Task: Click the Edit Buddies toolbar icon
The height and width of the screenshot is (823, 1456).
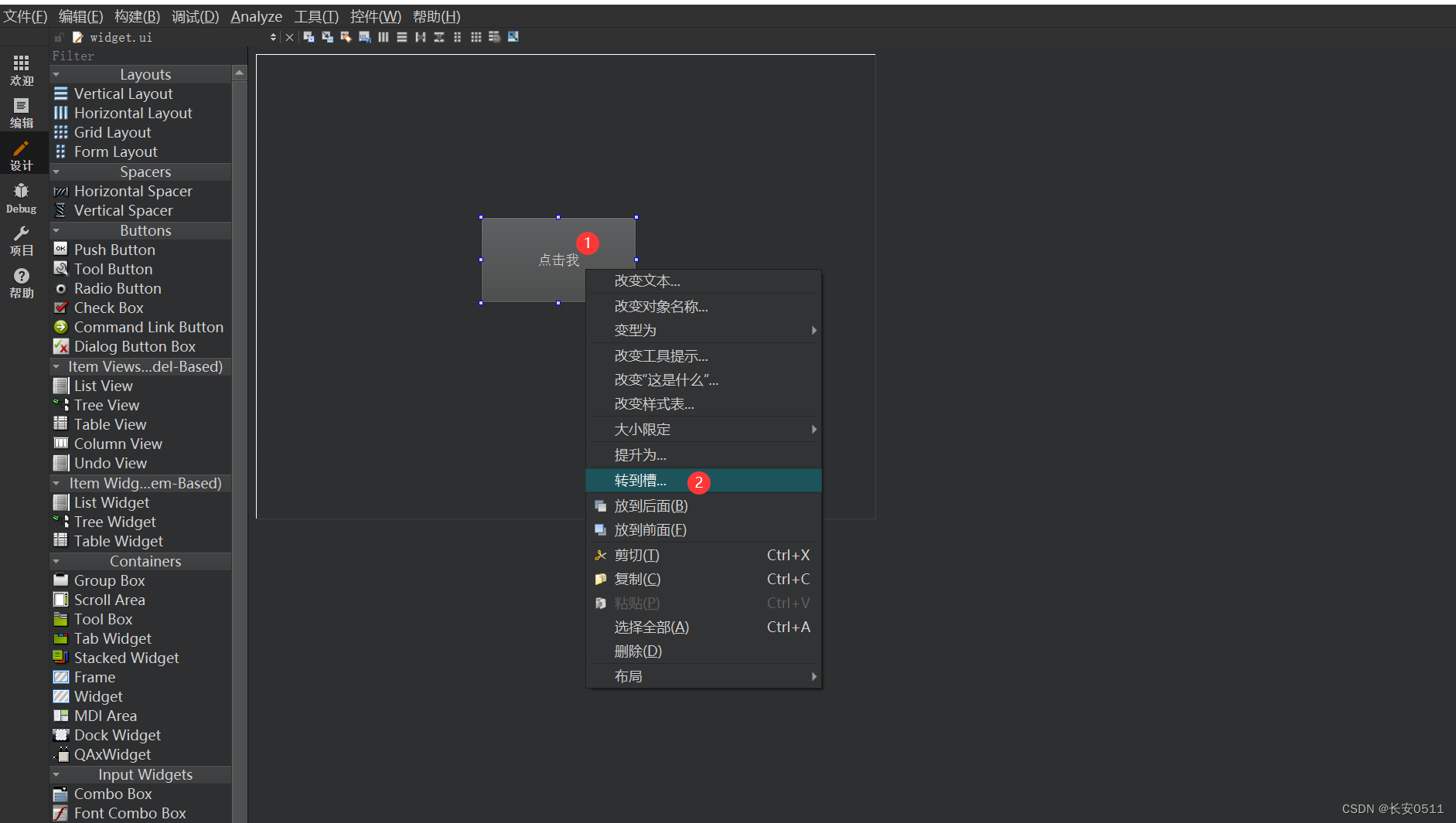Action: 346,37
